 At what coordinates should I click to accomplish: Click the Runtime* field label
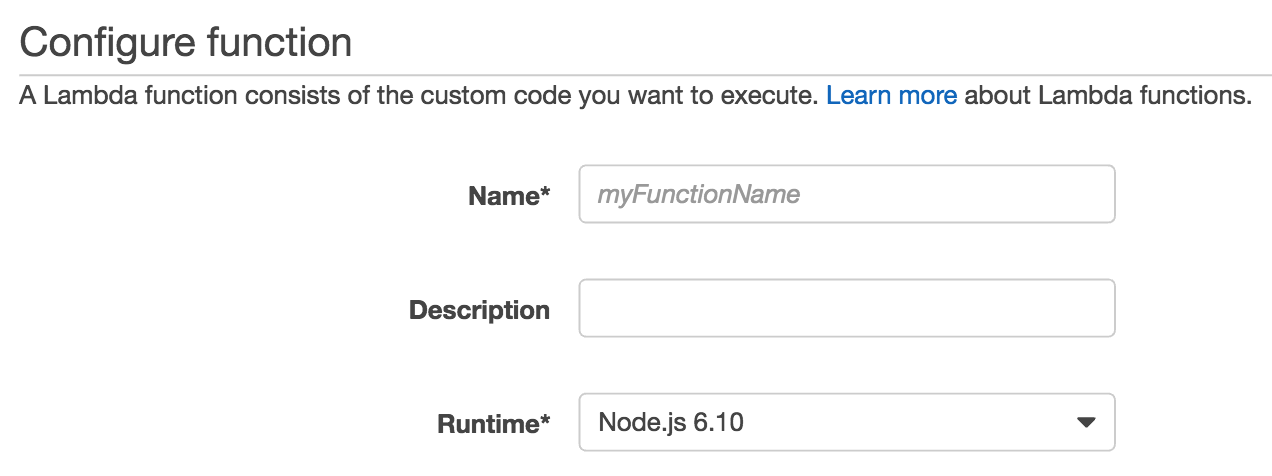pyautogui.click(x=495, y=425)
